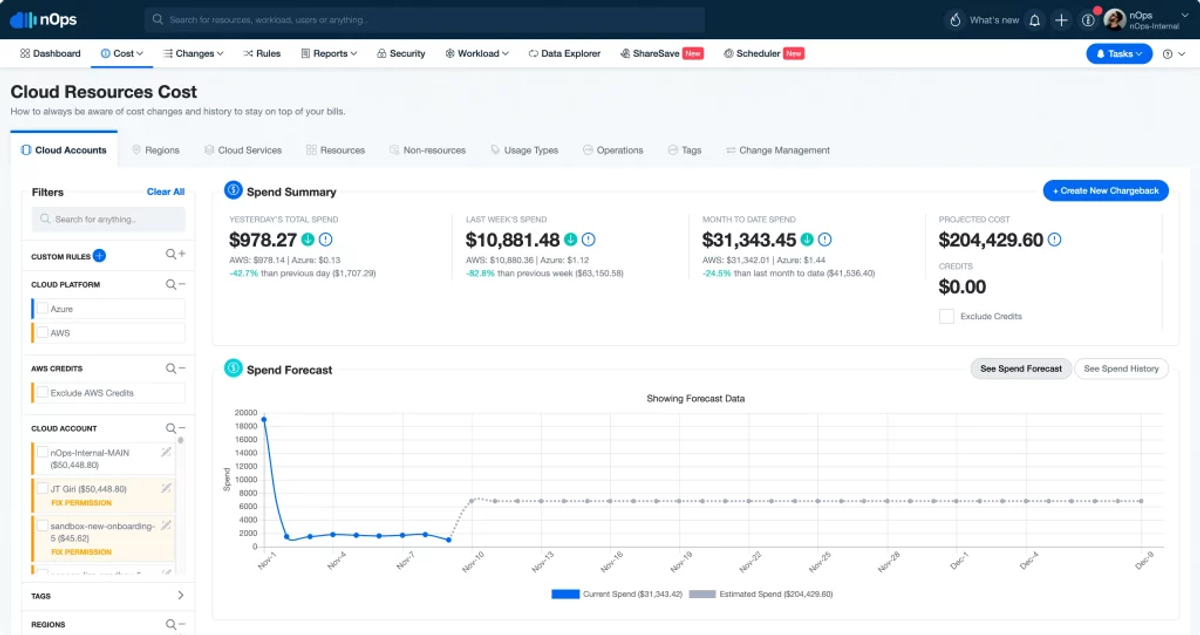Click search-minus icon for Regions filter
Screen dimensions: 1200x635
click(x=175, y=624)
